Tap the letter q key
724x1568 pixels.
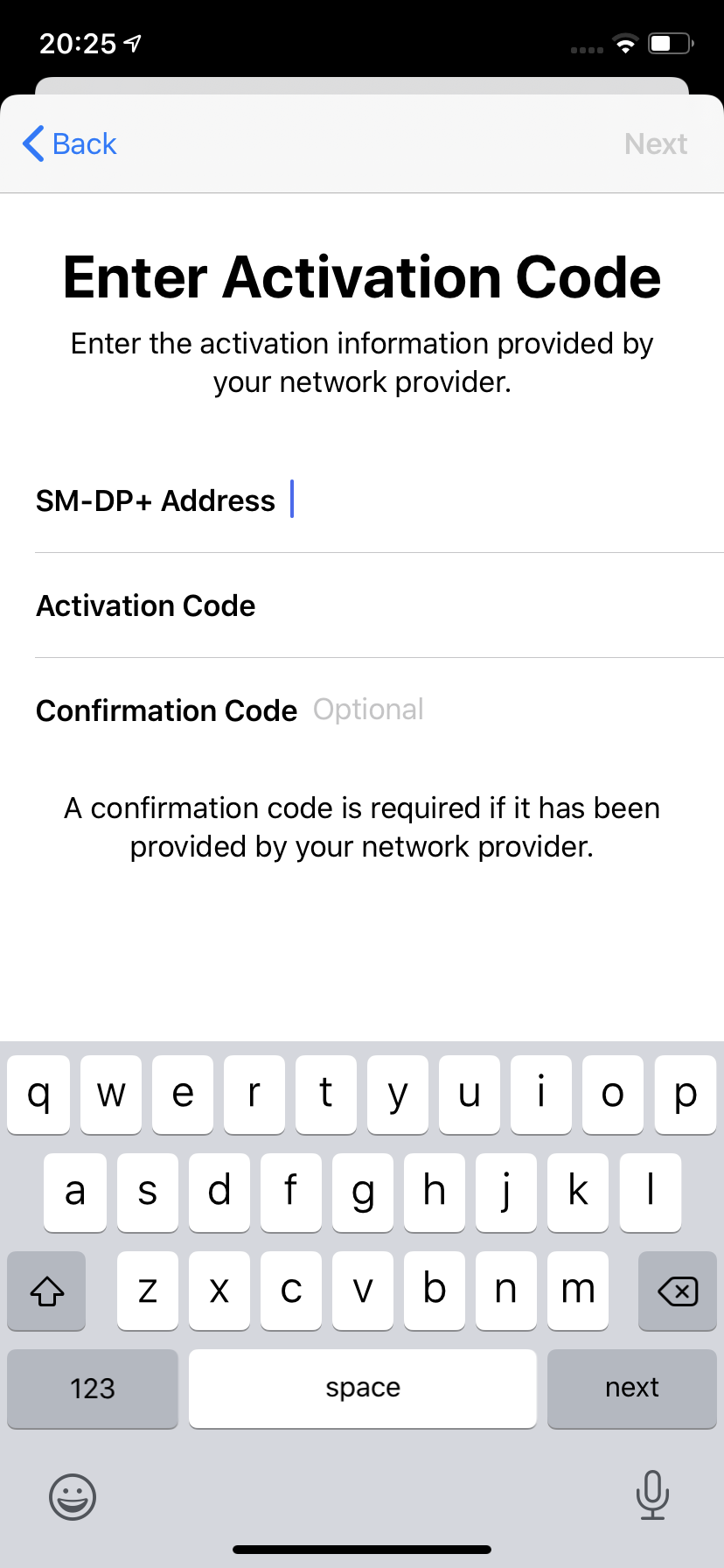coord(38,1094)
